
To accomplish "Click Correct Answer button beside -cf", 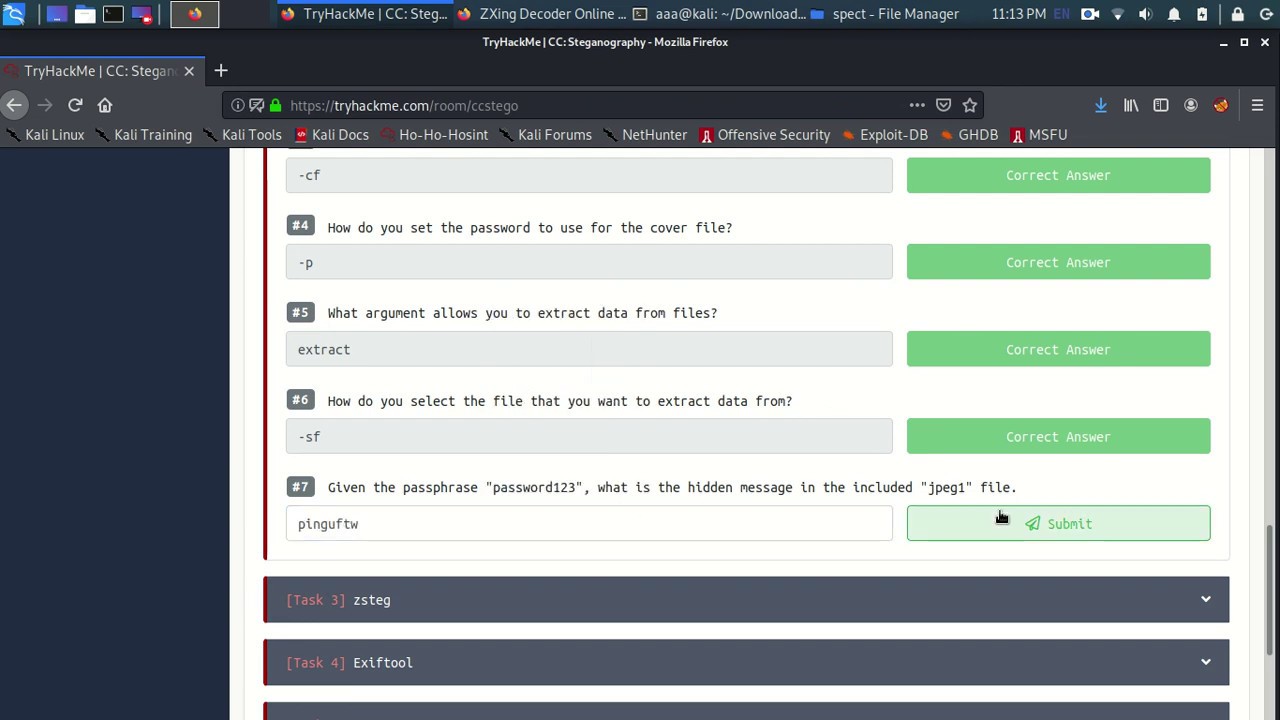I will [1058, 175].
